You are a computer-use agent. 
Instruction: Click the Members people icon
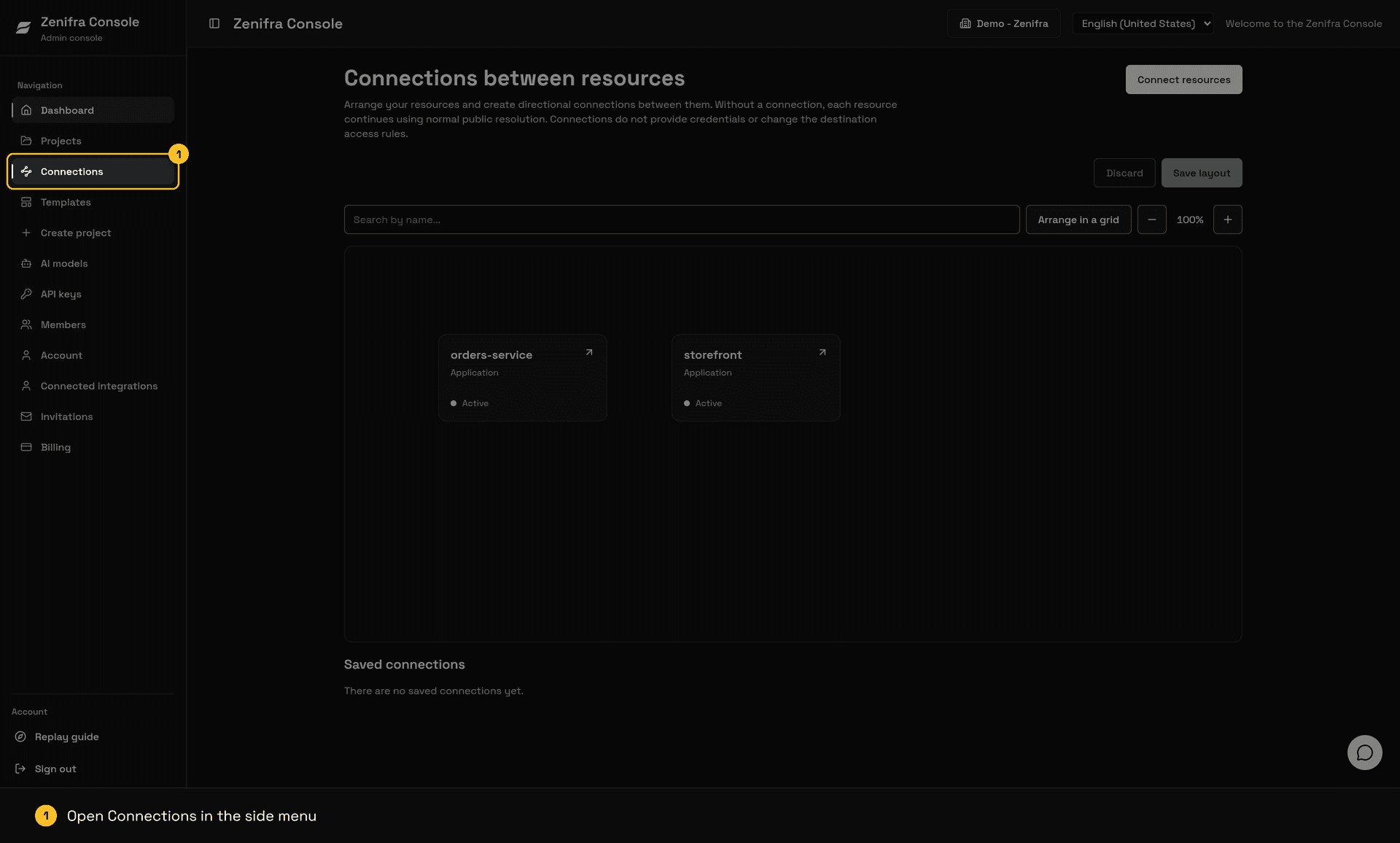pyautogui.click(x=26, y=325)
